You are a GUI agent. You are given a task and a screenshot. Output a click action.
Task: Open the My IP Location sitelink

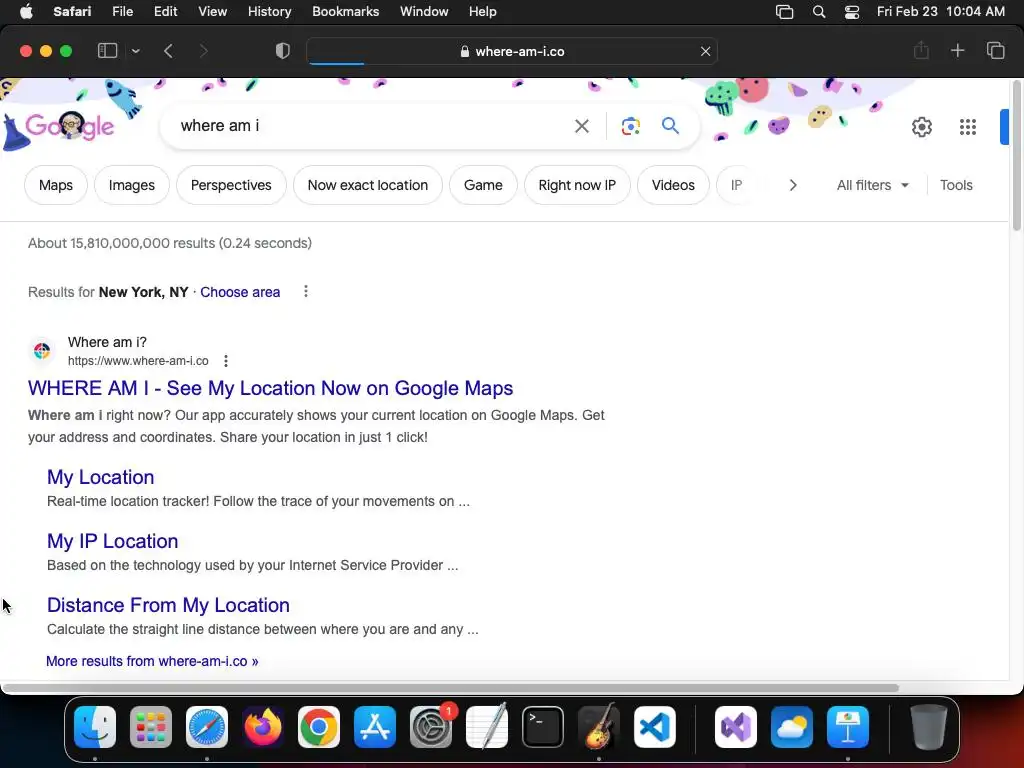(x=112, y=541)
